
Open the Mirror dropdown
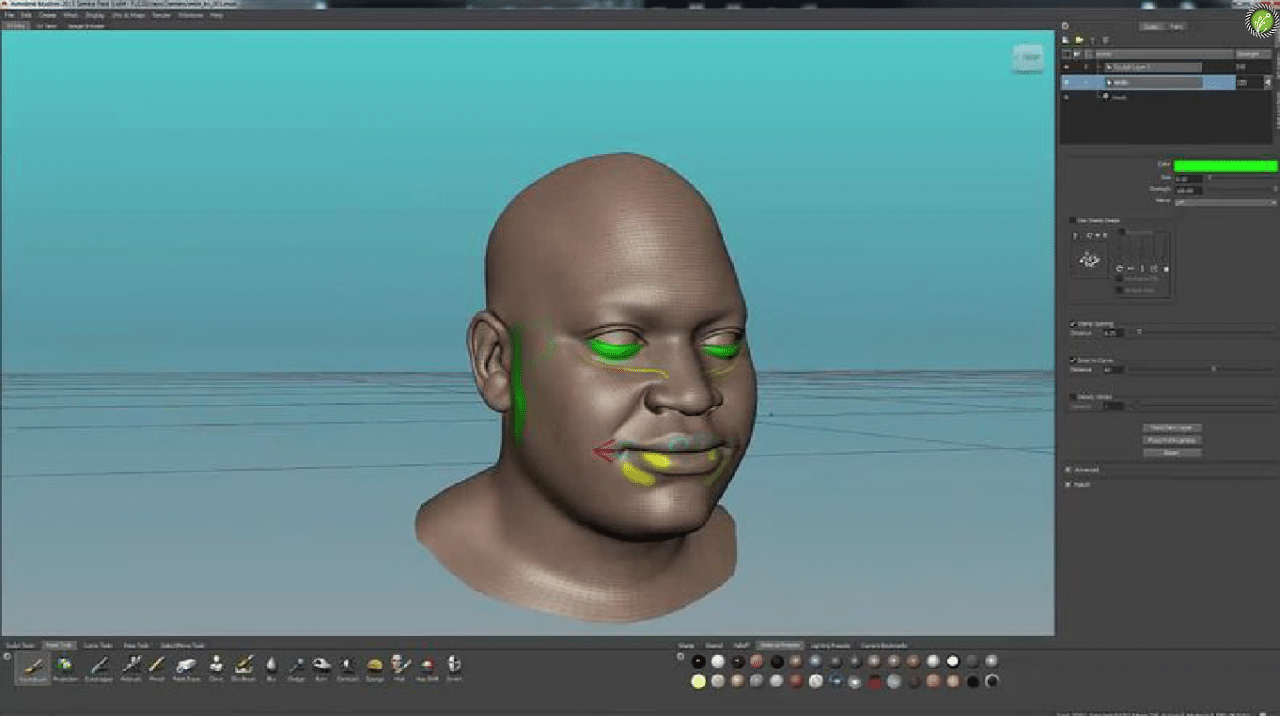coord(1225,201)
